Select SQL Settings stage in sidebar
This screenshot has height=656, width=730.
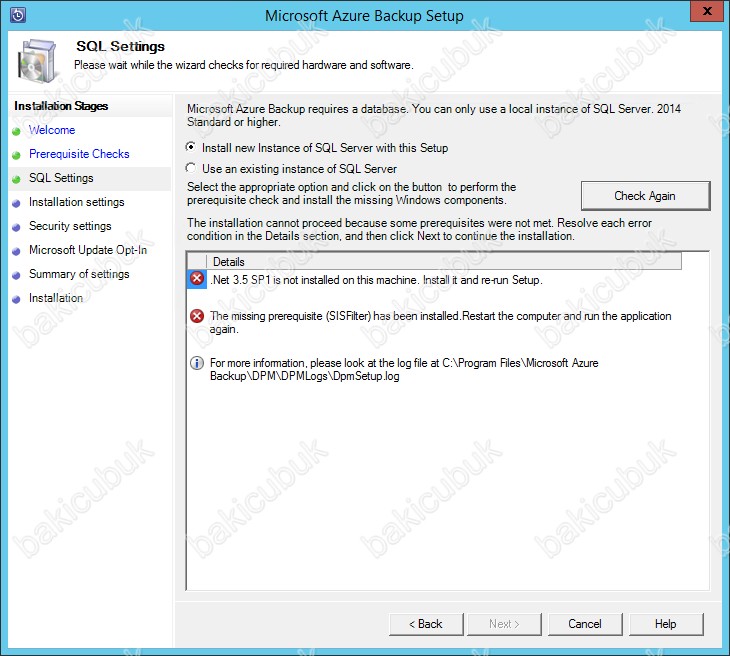(61, 178)
